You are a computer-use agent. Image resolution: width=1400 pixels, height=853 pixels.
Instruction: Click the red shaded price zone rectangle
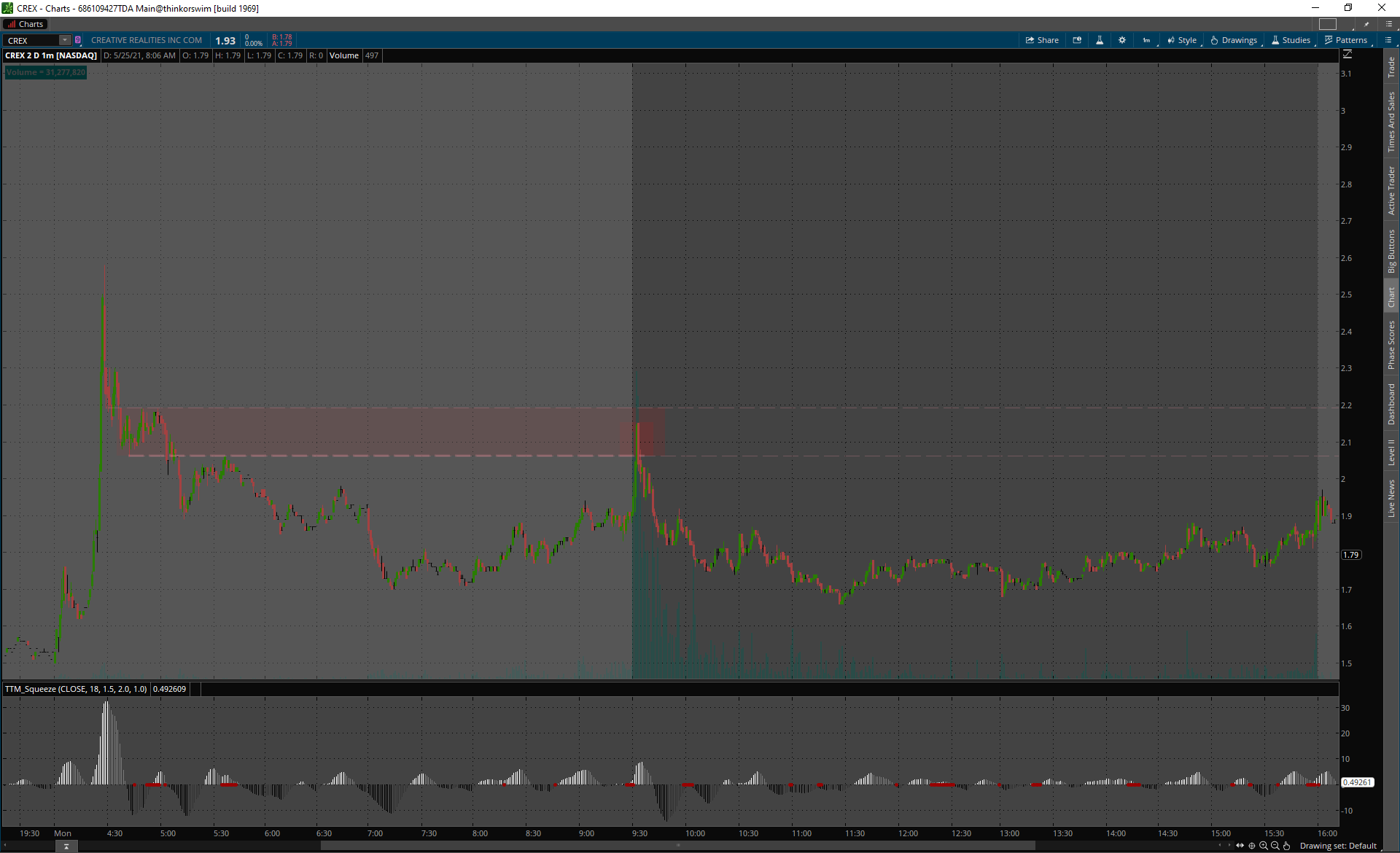coord(394,430)
